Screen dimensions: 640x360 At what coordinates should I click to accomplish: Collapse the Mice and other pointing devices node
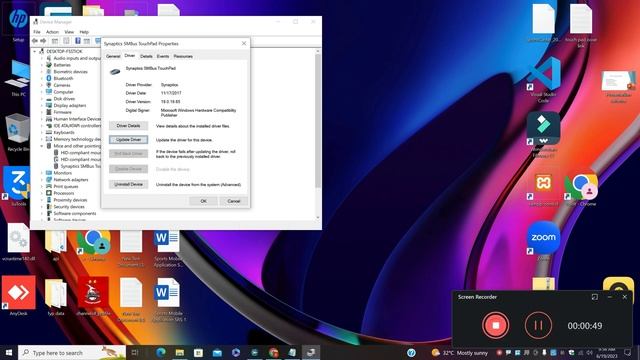tap(42, 146)
